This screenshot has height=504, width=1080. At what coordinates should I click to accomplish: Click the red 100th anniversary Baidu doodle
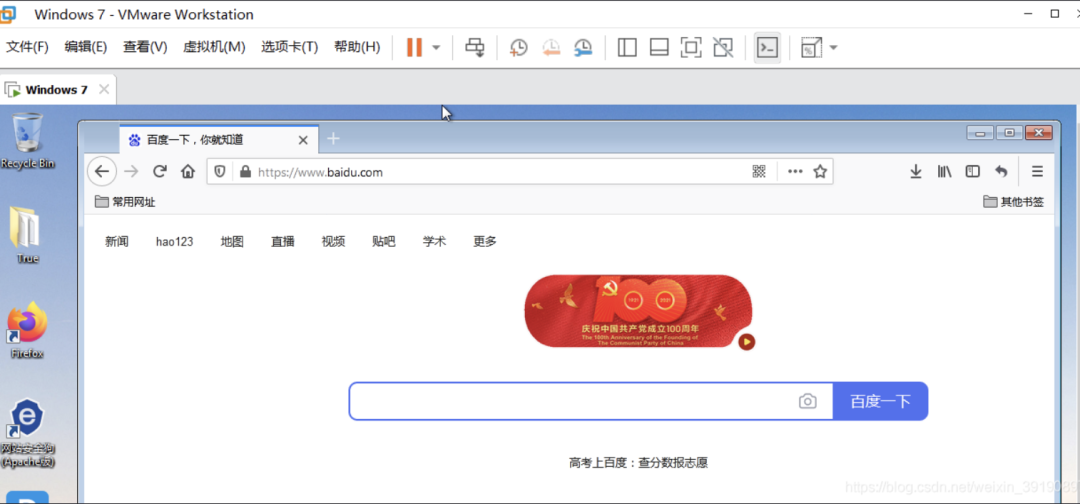click(x=638, y=311)
